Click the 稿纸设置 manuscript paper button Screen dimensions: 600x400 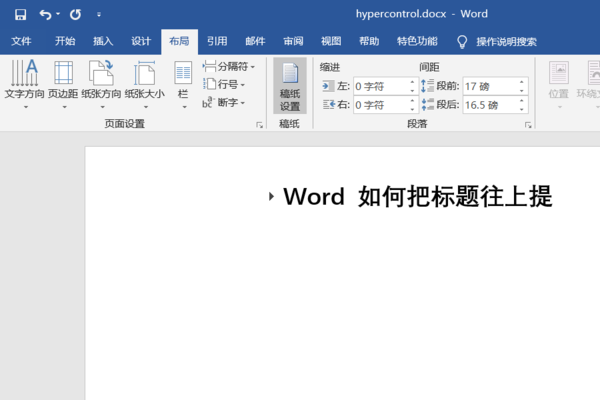pyautogui.click(x=290, y=85)
